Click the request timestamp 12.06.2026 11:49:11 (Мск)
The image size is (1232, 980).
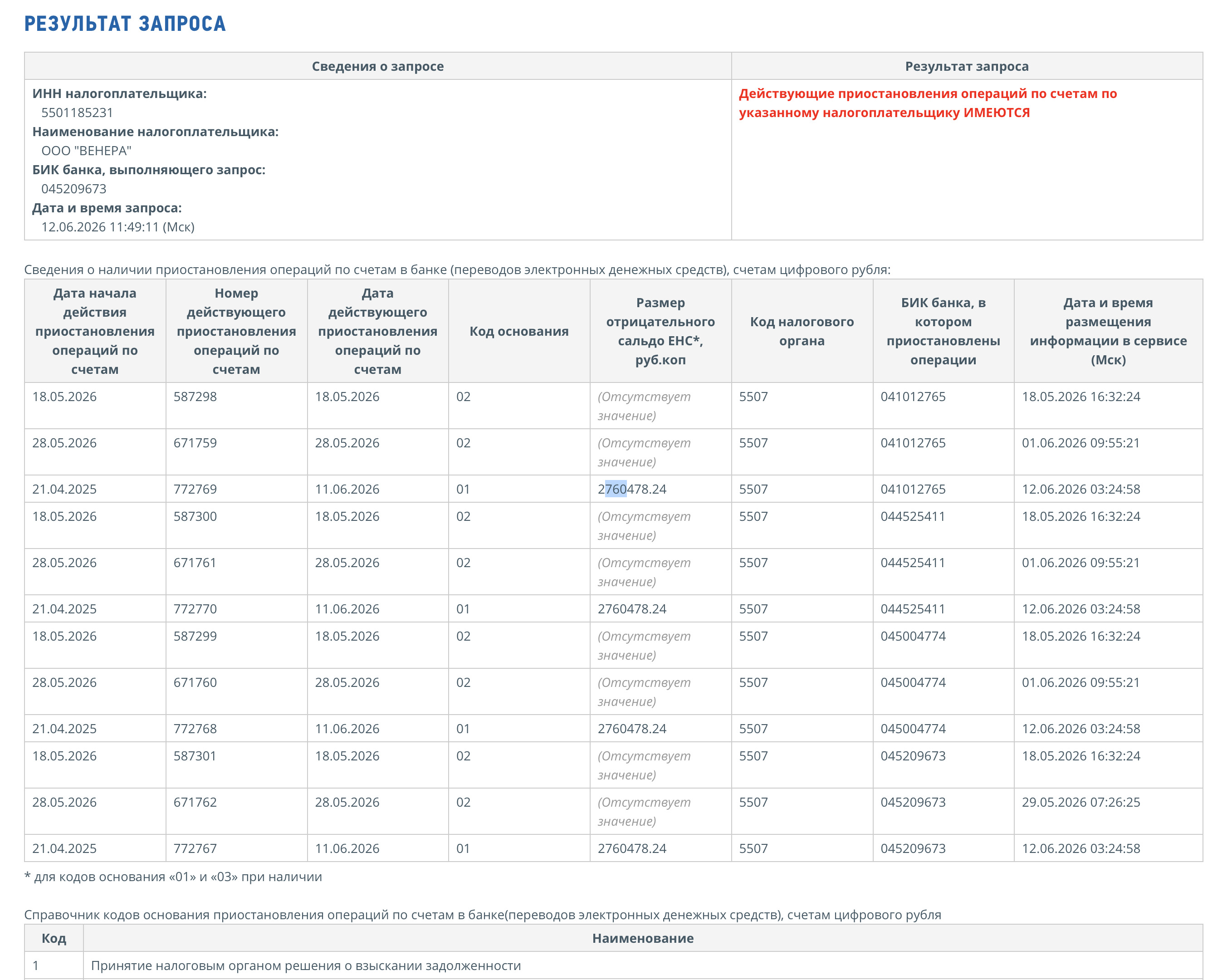tap(118, 227)
